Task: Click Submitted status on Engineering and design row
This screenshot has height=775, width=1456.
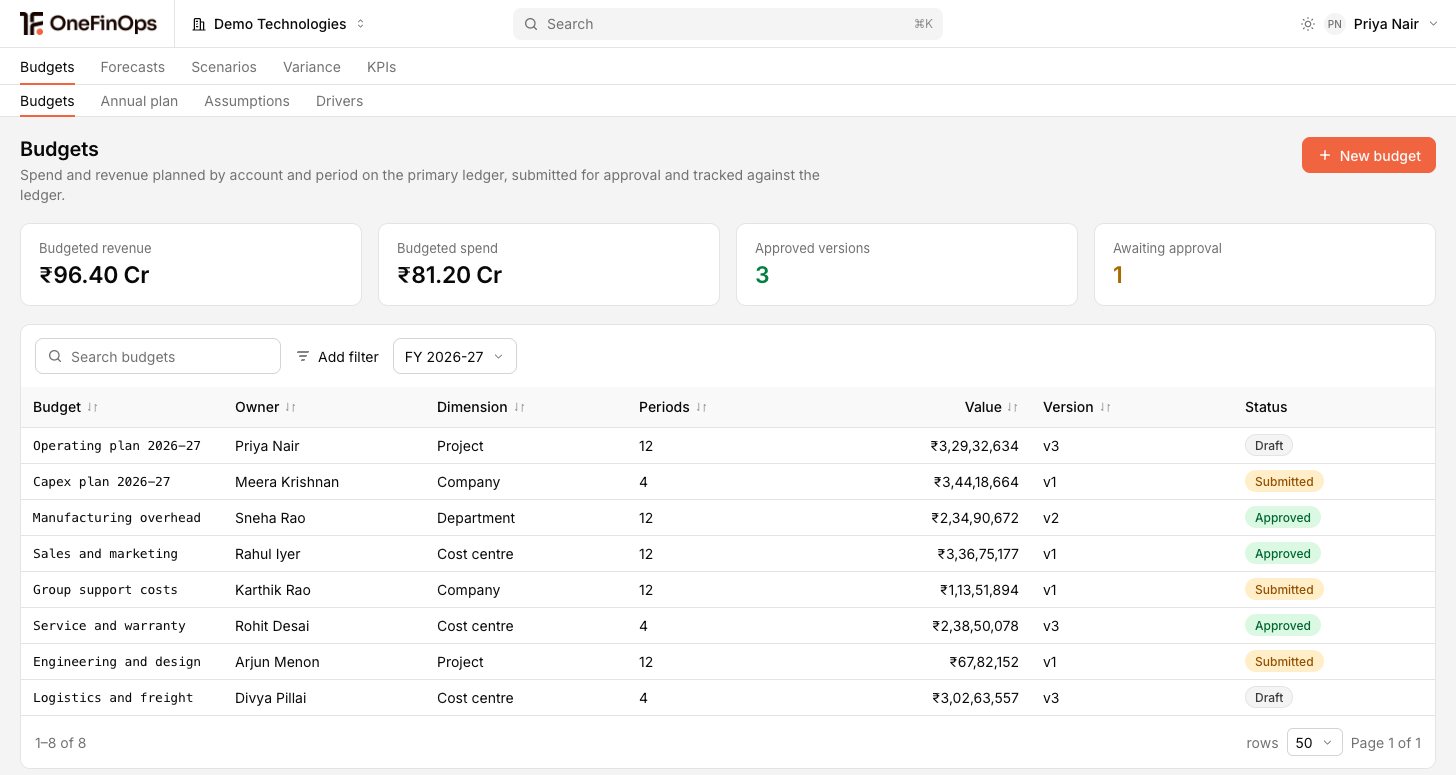Action: (1284, 662)
